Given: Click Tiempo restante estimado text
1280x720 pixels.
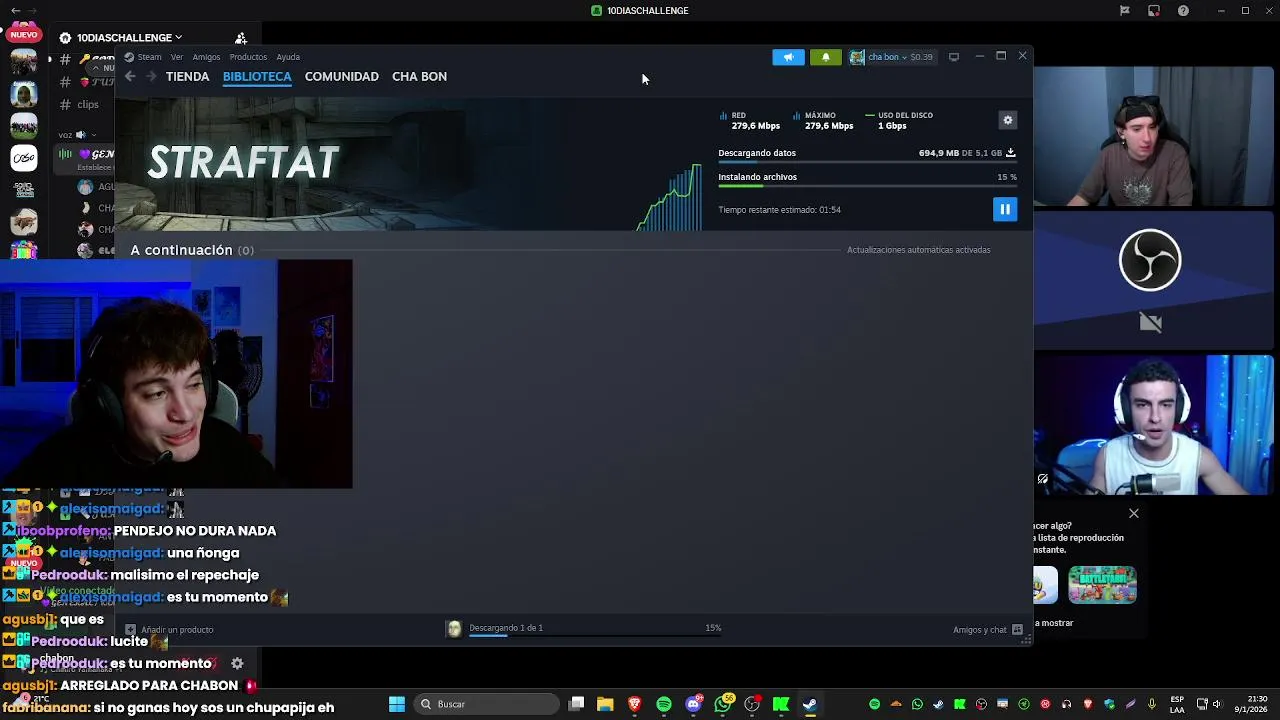Looking at the screenshot, I should click(779, 210).
